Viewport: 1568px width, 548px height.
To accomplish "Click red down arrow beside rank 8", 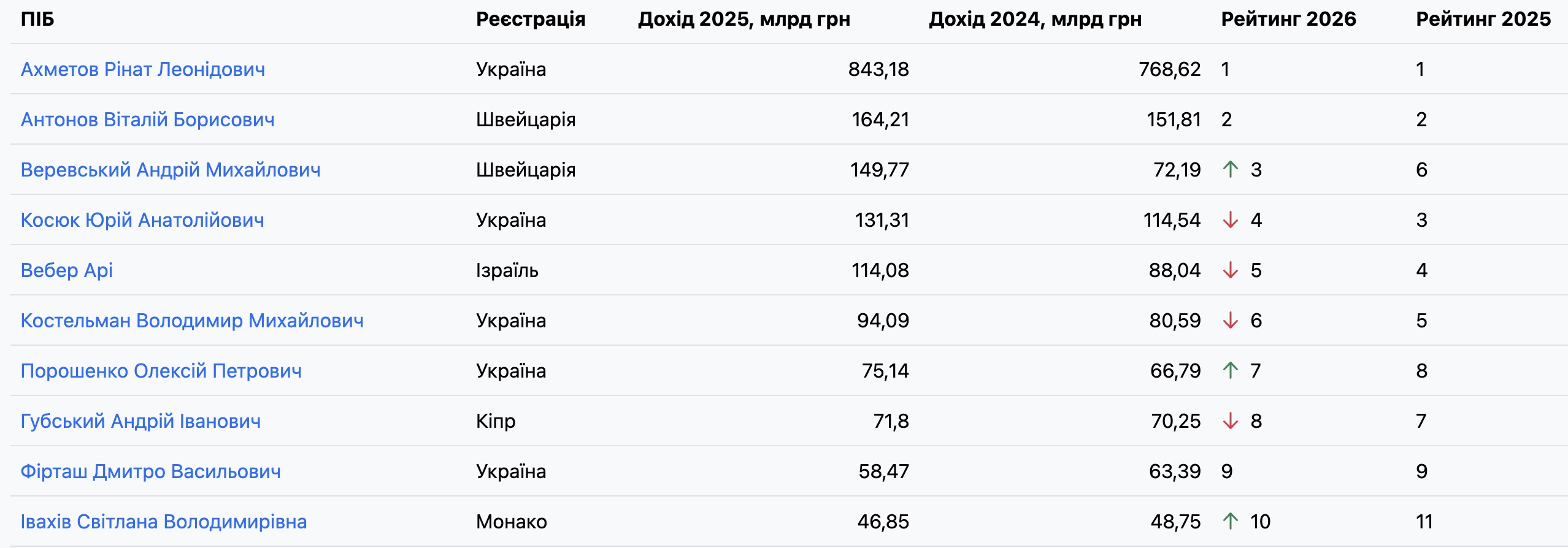I will [x=1230, y=421].
